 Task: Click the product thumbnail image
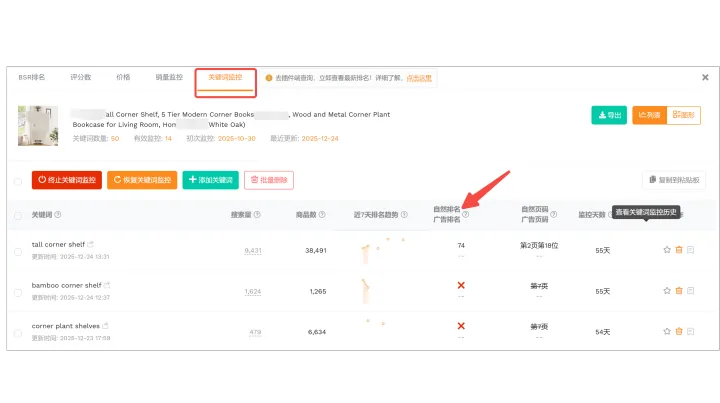tap(38, 126)
